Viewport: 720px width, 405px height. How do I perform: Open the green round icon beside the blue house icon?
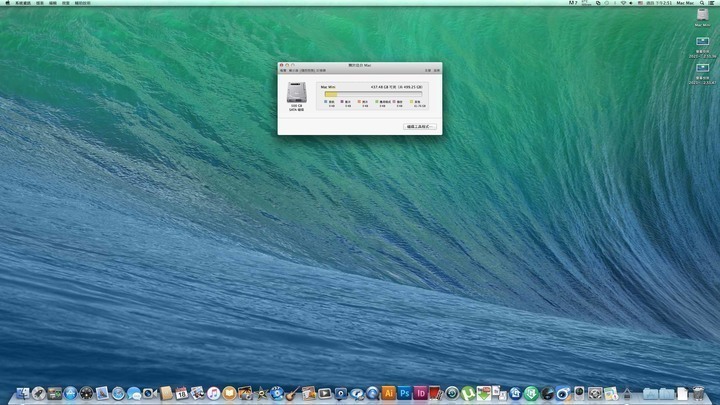pyautogui.click(x=531, y=394)
